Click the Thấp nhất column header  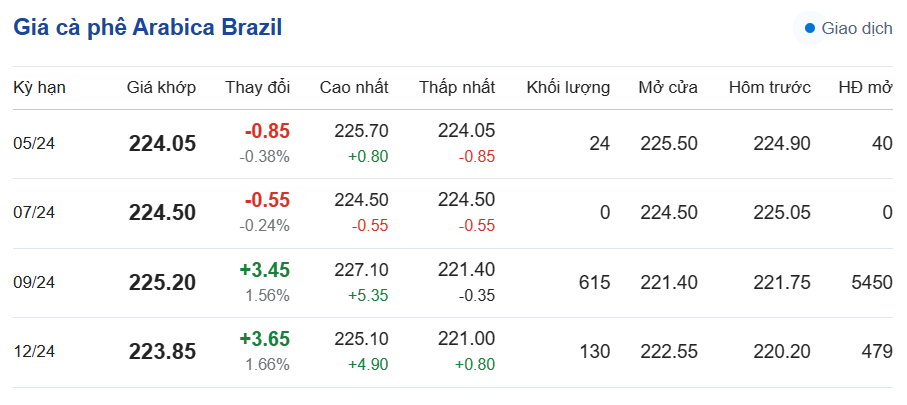457,87
